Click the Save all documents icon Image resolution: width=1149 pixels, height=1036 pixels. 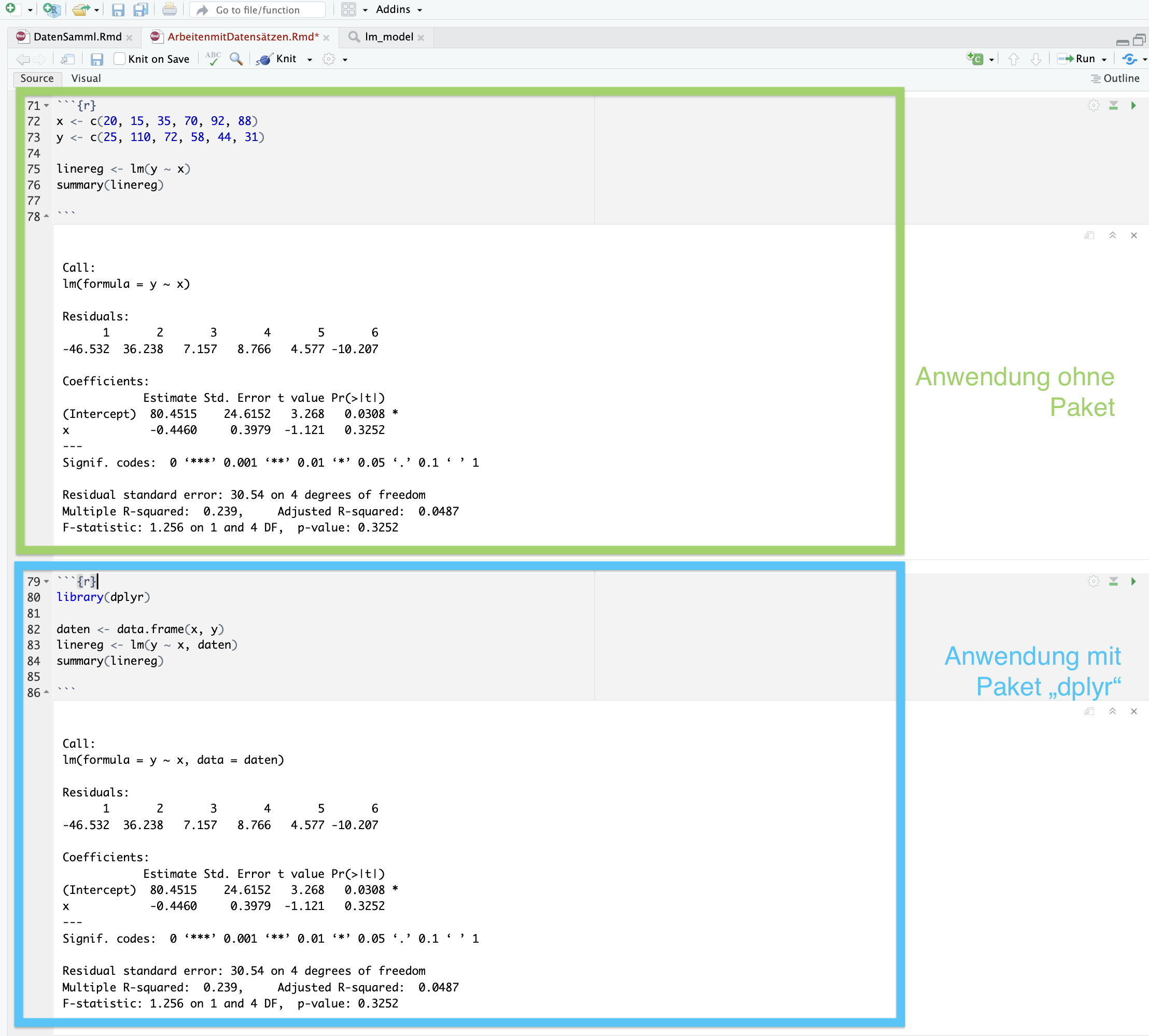[x=140, y=10]
